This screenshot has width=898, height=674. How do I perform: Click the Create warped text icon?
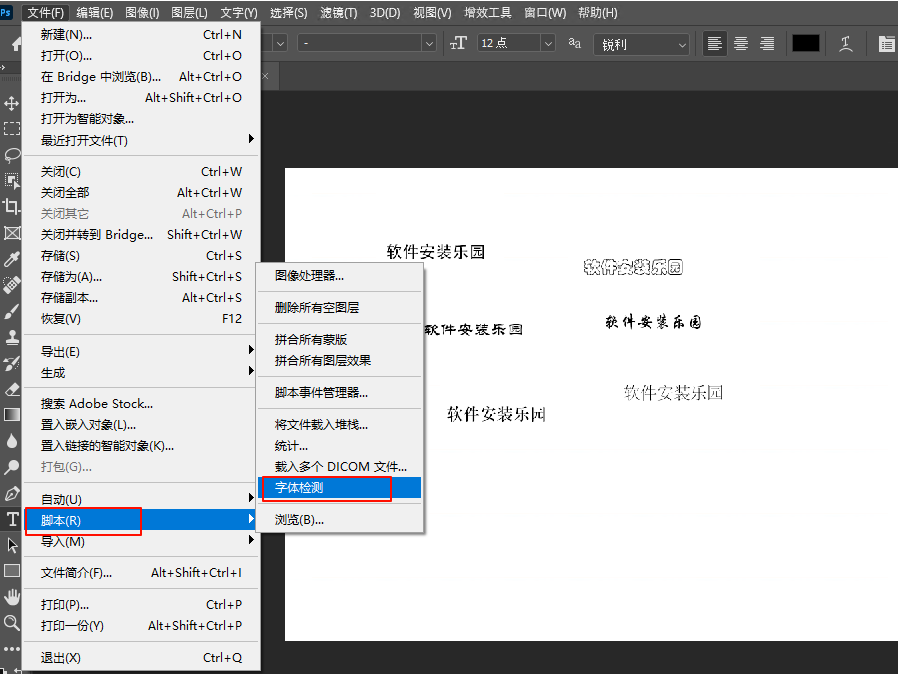(846, 44)
